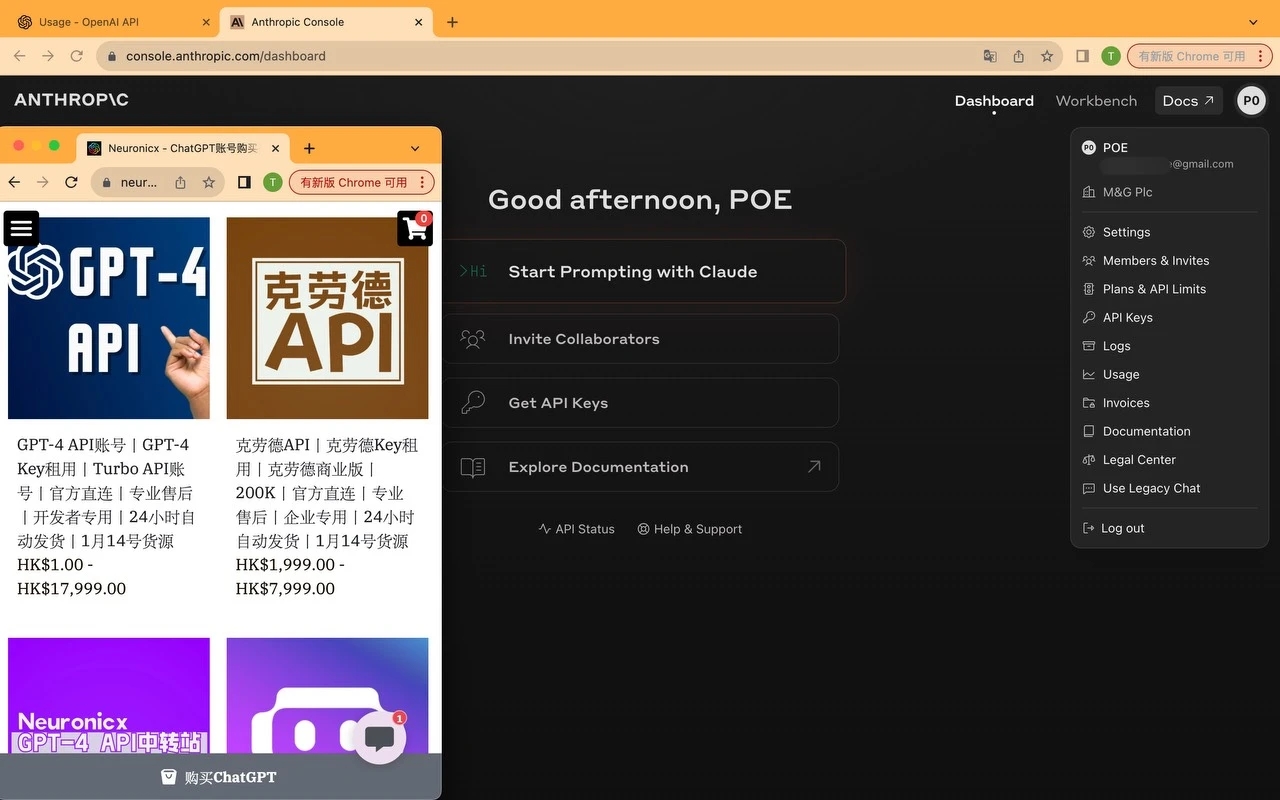This screenshot has width=1280, height=800.
Task: Click the console.anthropic.com address bar
Action: point(540,56)
